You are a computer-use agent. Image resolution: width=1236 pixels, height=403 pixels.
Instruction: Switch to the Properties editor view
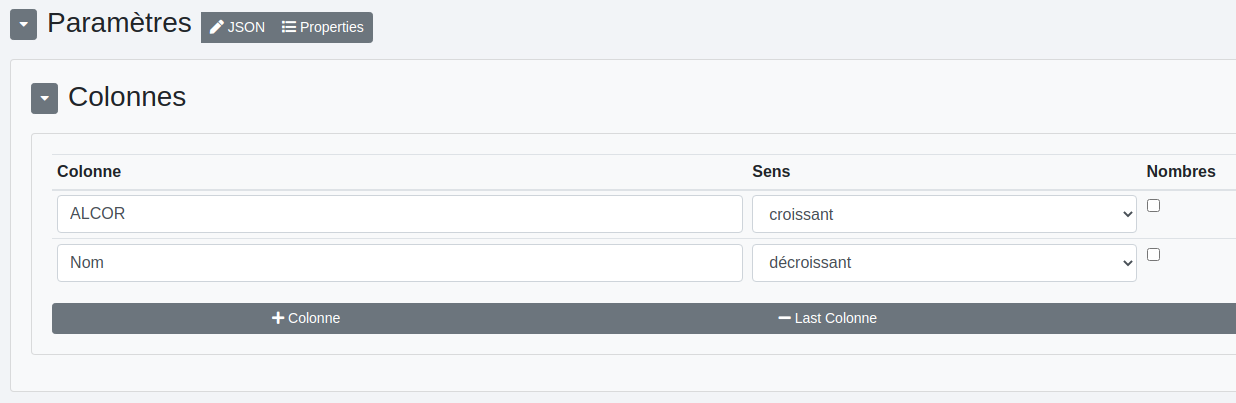[x=323, y=28]
